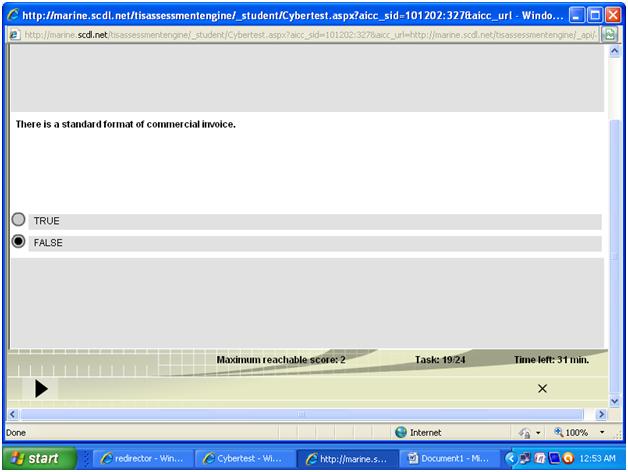The image size is (628, 472).
Task: Open the security status dropdown arrow
Action: coord(538,433)
